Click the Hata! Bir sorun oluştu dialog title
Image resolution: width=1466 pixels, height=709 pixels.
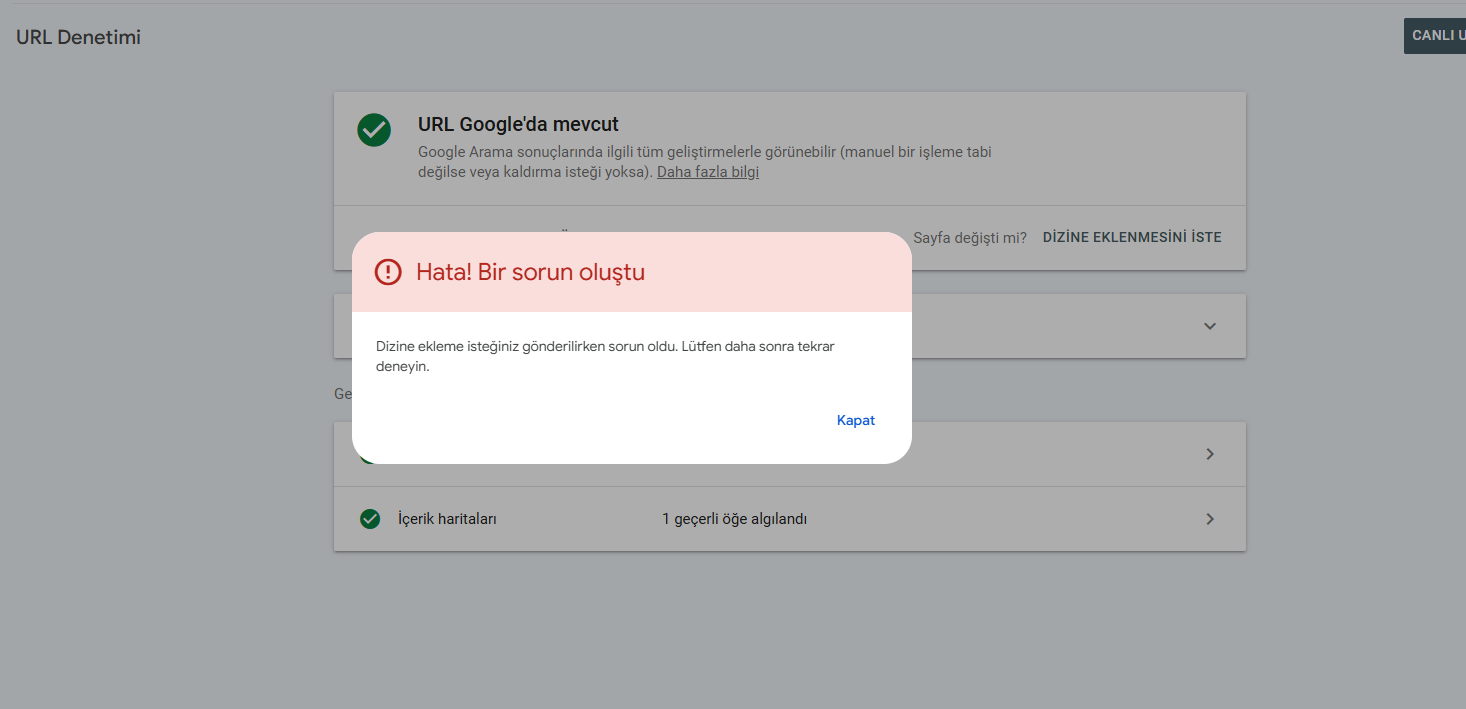pyautogui.click(x=530, y=272)
